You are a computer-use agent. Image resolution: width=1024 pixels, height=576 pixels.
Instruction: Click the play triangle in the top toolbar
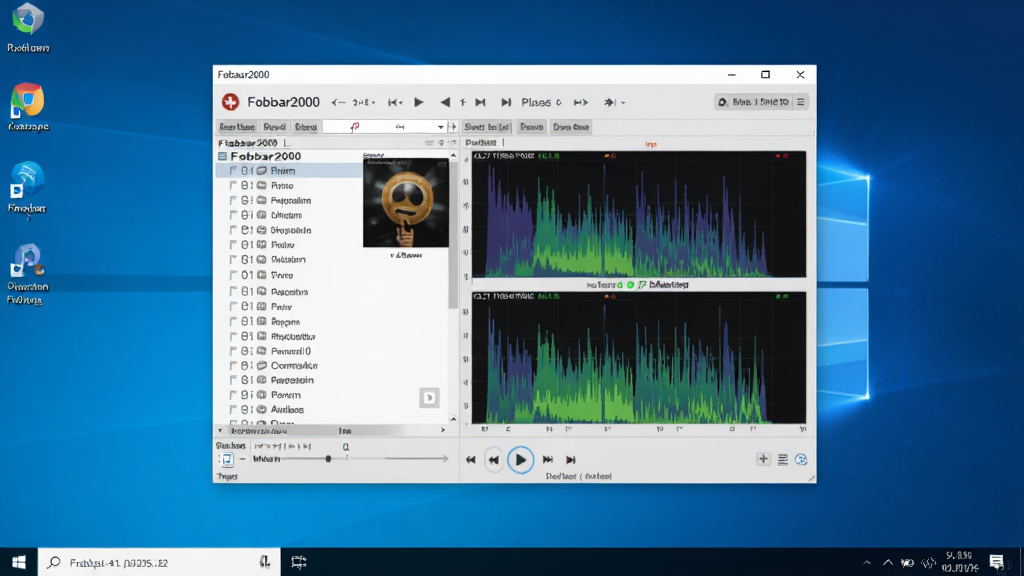419,102
